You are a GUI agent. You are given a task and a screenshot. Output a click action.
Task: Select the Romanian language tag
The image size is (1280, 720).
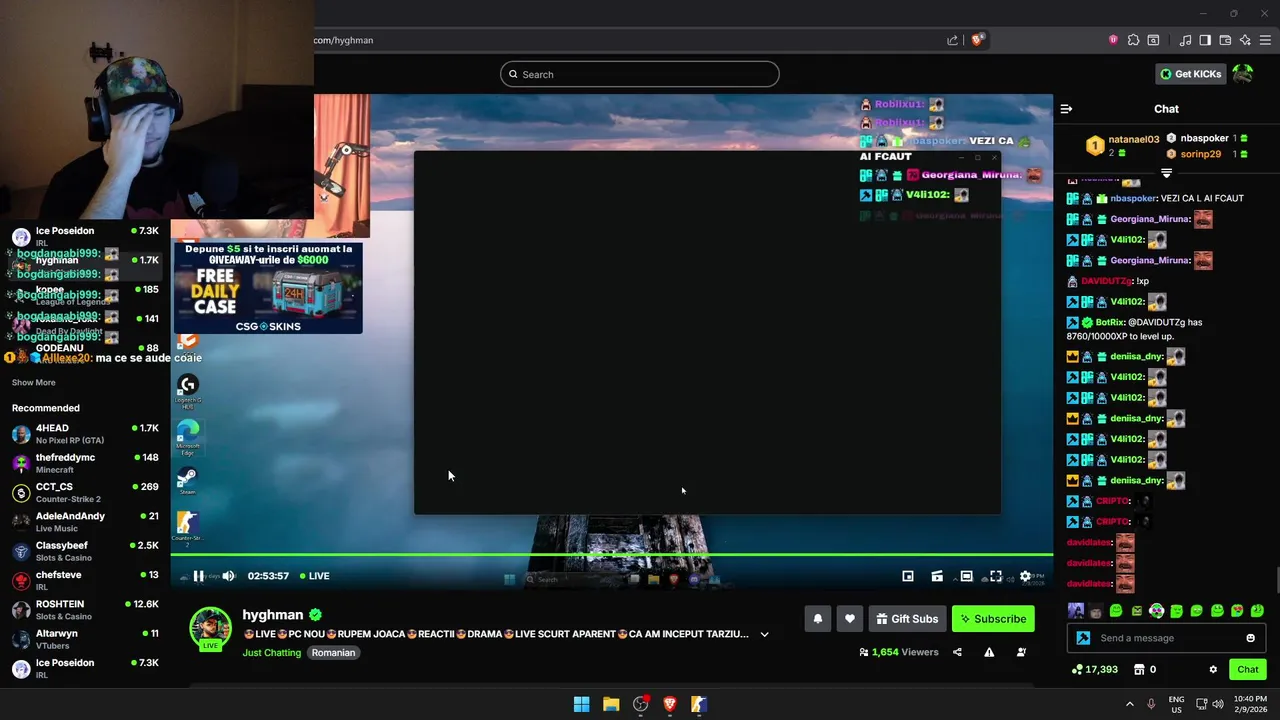tap(333, 653)
